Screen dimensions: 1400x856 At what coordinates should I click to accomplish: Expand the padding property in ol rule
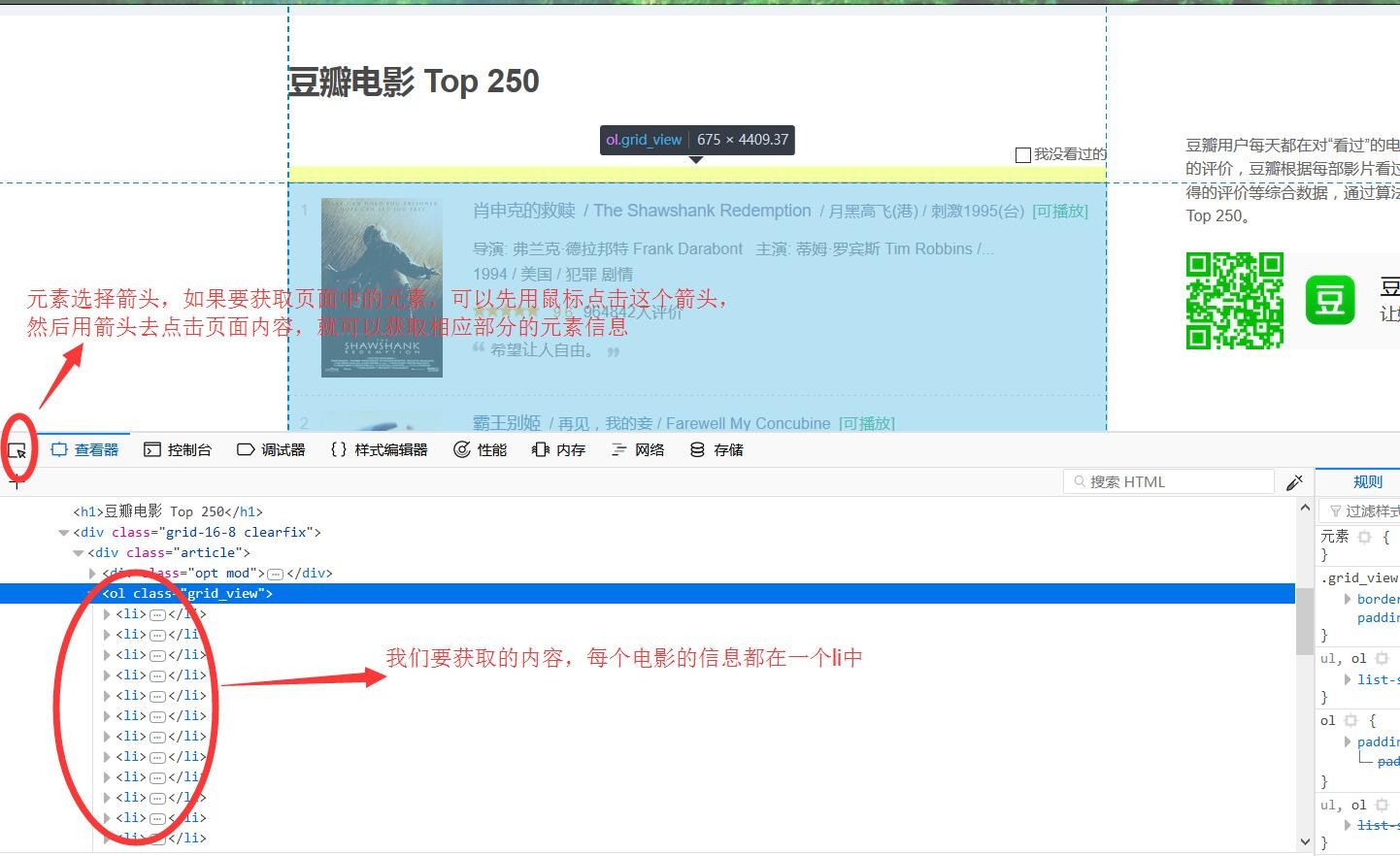pyautogui.click(x=1348, y=741)
